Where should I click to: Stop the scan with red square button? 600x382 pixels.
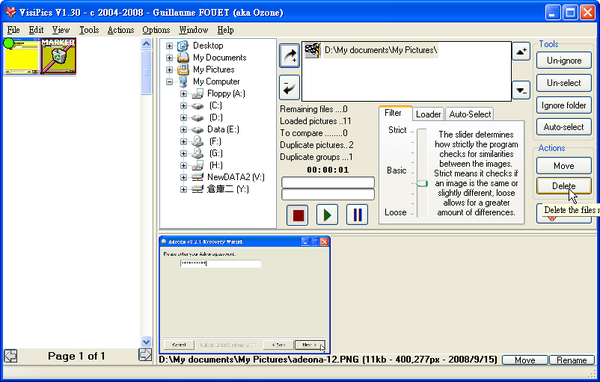tap(297, 215)
